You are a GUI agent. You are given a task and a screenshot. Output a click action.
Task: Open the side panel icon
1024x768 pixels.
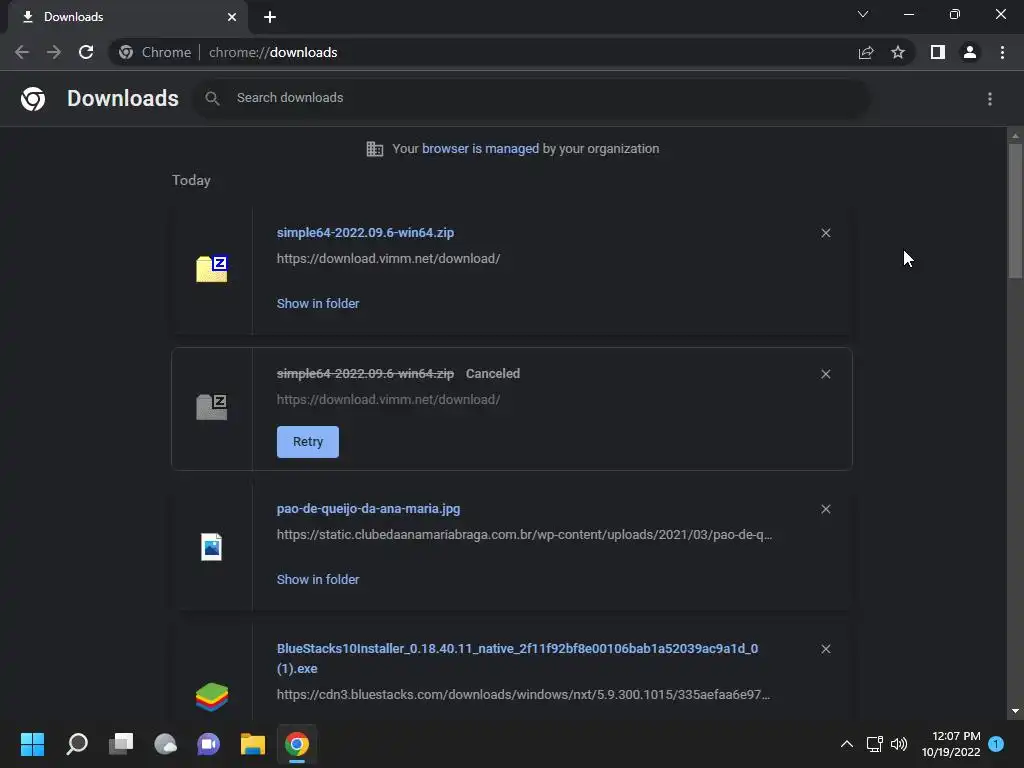coord(938,52)
